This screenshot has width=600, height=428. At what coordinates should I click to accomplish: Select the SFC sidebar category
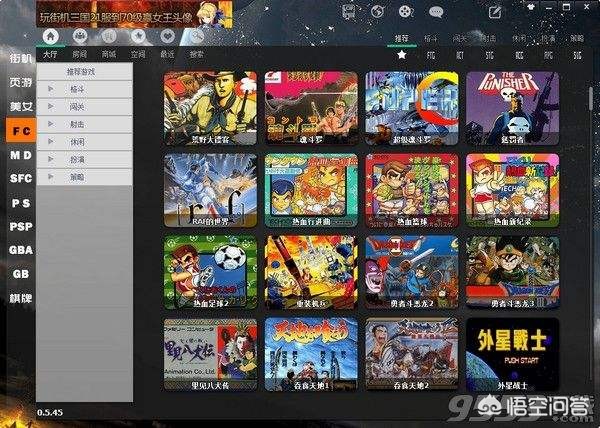pyautogui.click(x=21, y=178)
